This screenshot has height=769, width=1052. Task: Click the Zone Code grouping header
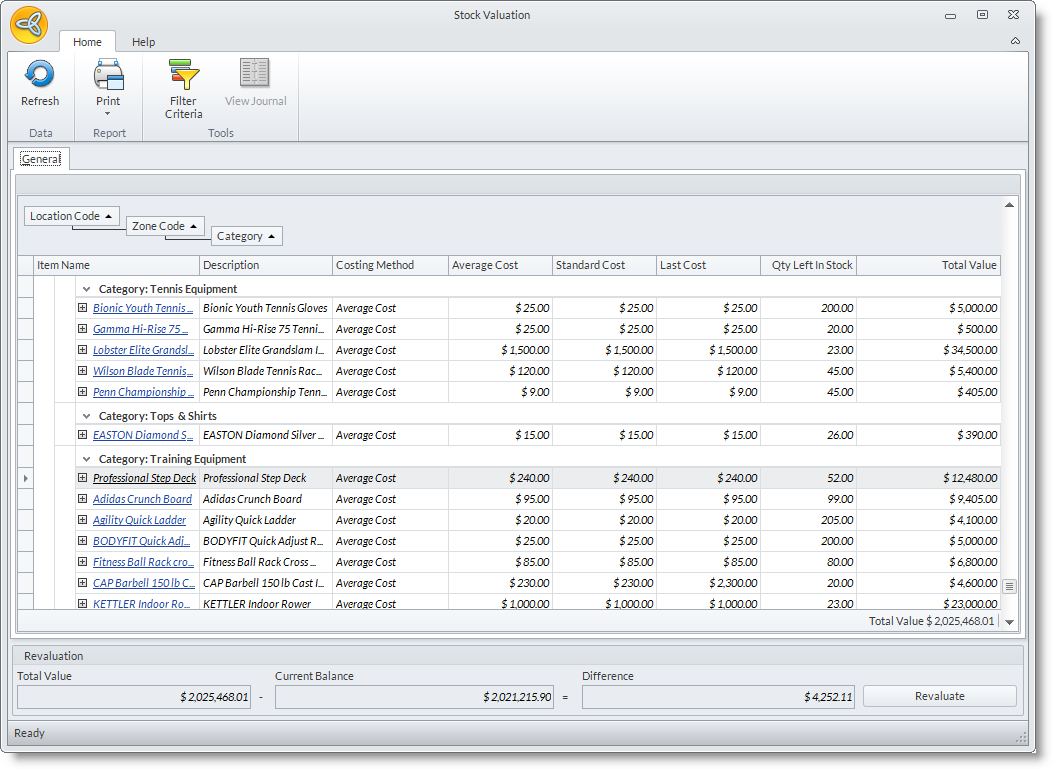[x=165, y=226]
